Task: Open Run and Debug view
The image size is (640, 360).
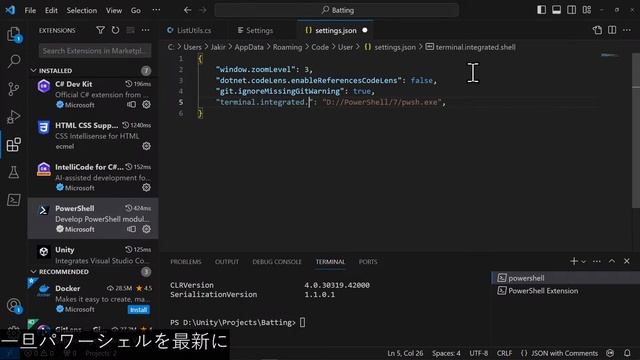Action: (13, 117)
